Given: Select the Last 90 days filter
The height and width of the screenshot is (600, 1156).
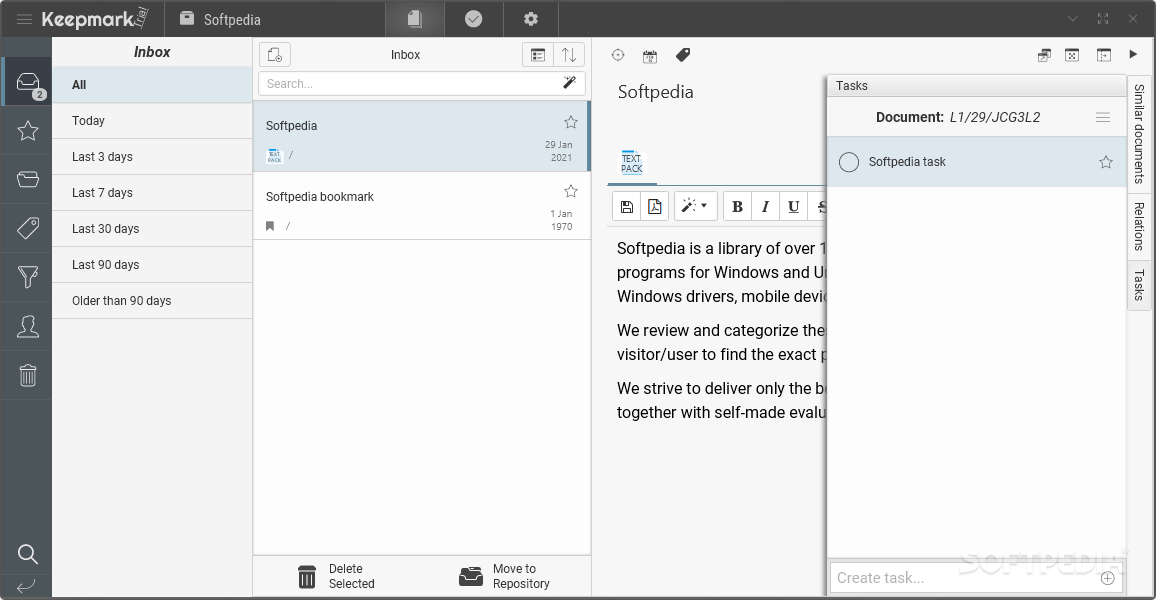Looking at the screenshot, I should [x=152, y=265].
